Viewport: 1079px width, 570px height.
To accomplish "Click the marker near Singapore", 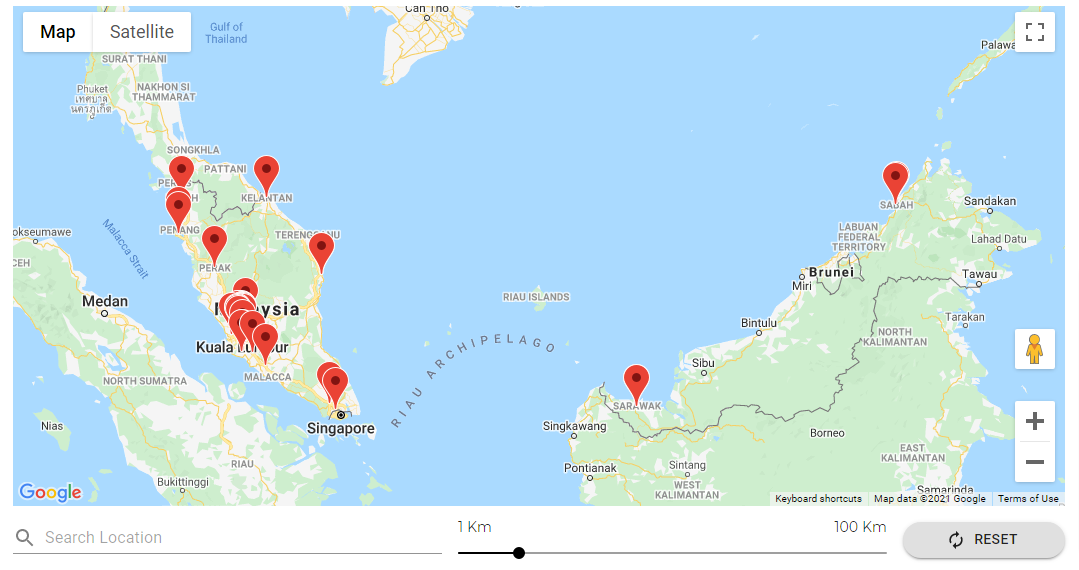I will (335, 385).
